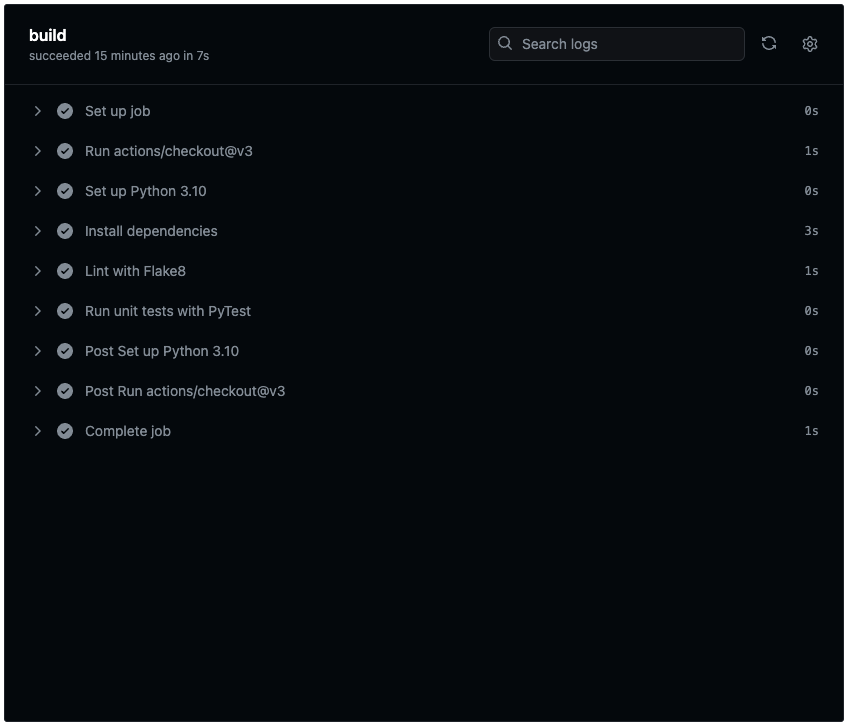Expand the Run actions/checkout@v3 step chevron
The height and width of the screenshot is (726, 848).
tap(37, 151)
